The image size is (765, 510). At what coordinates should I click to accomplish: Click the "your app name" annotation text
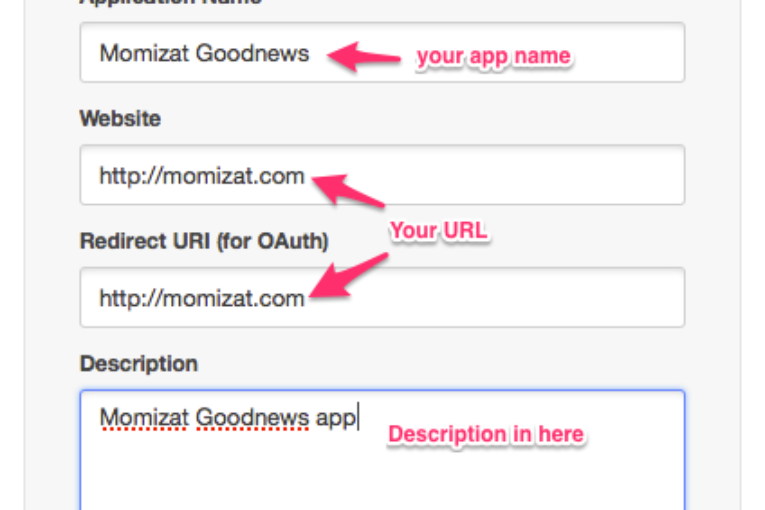tap(493, 57)
